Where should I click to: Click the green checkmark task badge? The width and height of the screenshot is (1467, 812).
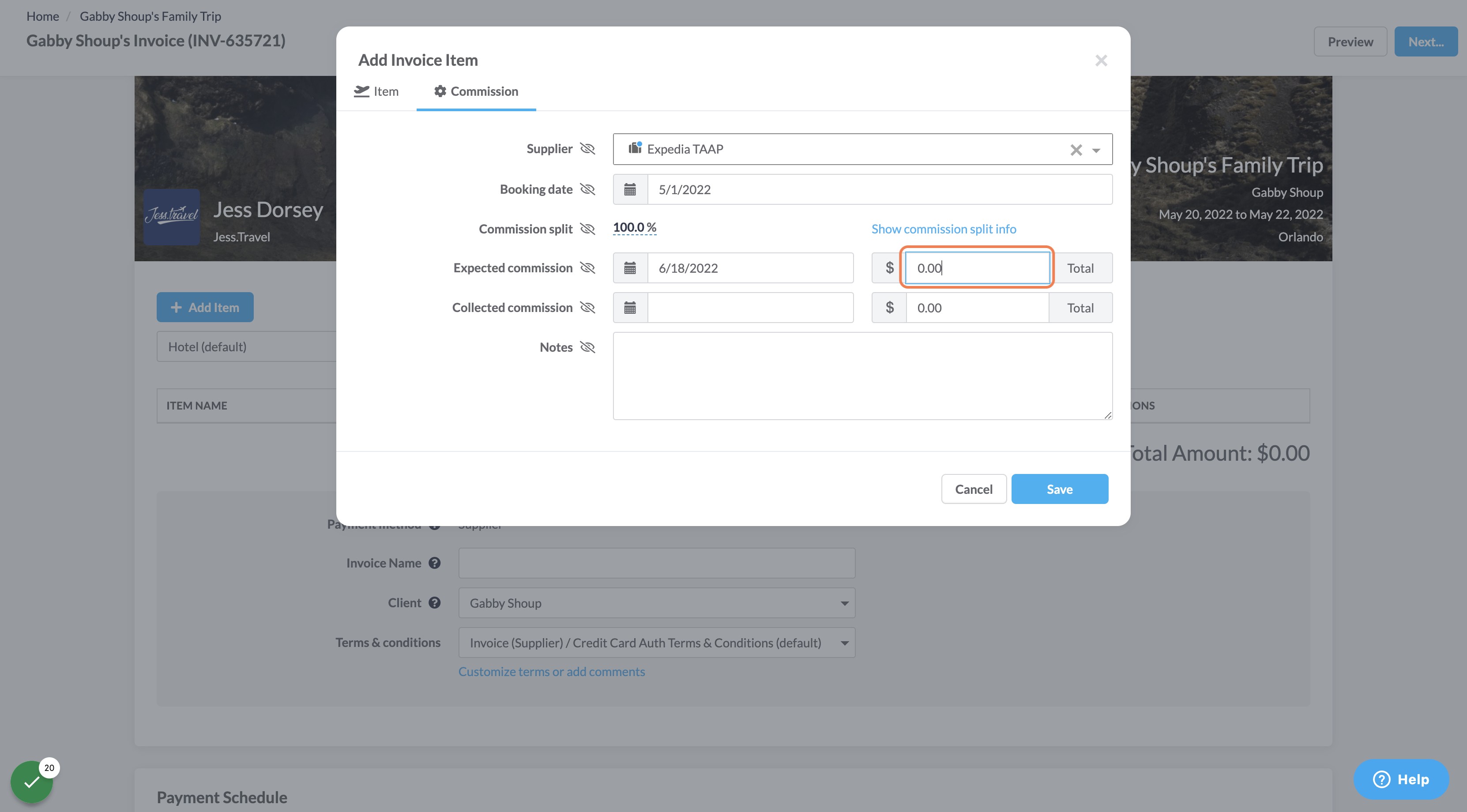tap(32, 782)
